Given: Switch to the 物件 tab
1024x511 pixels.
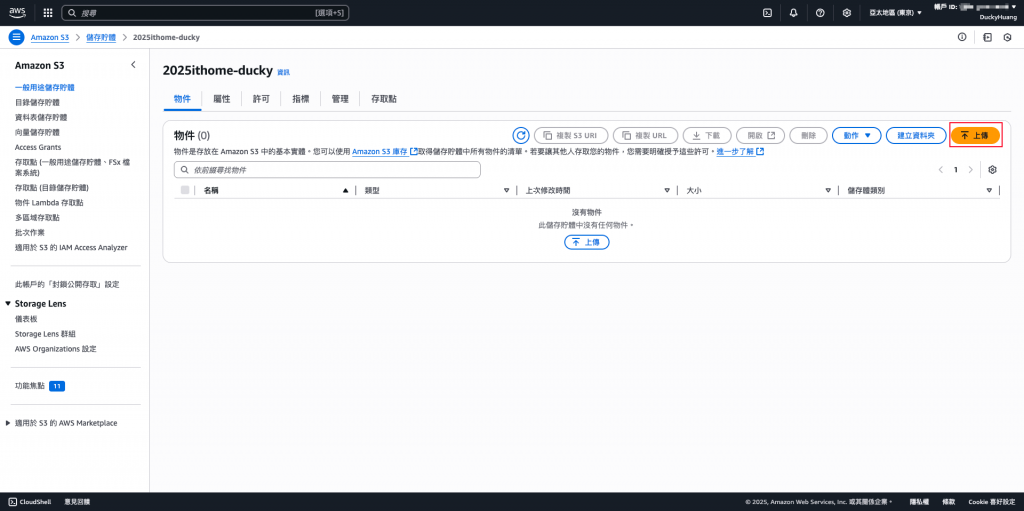Looking at the screenshot, I should click(x=182, y=99).
